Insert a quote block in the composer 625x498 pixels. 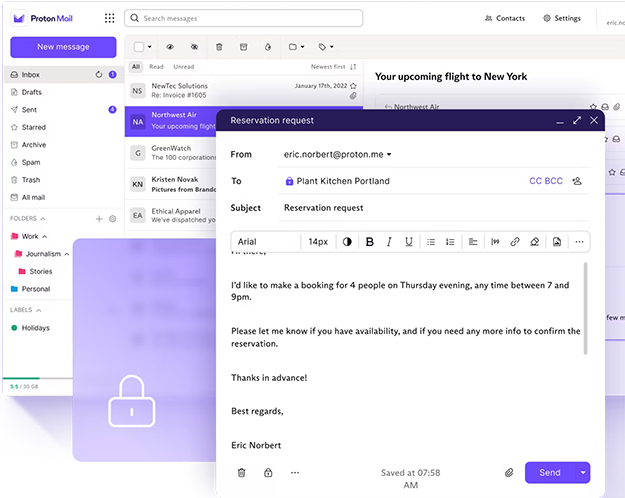[495, 242]
